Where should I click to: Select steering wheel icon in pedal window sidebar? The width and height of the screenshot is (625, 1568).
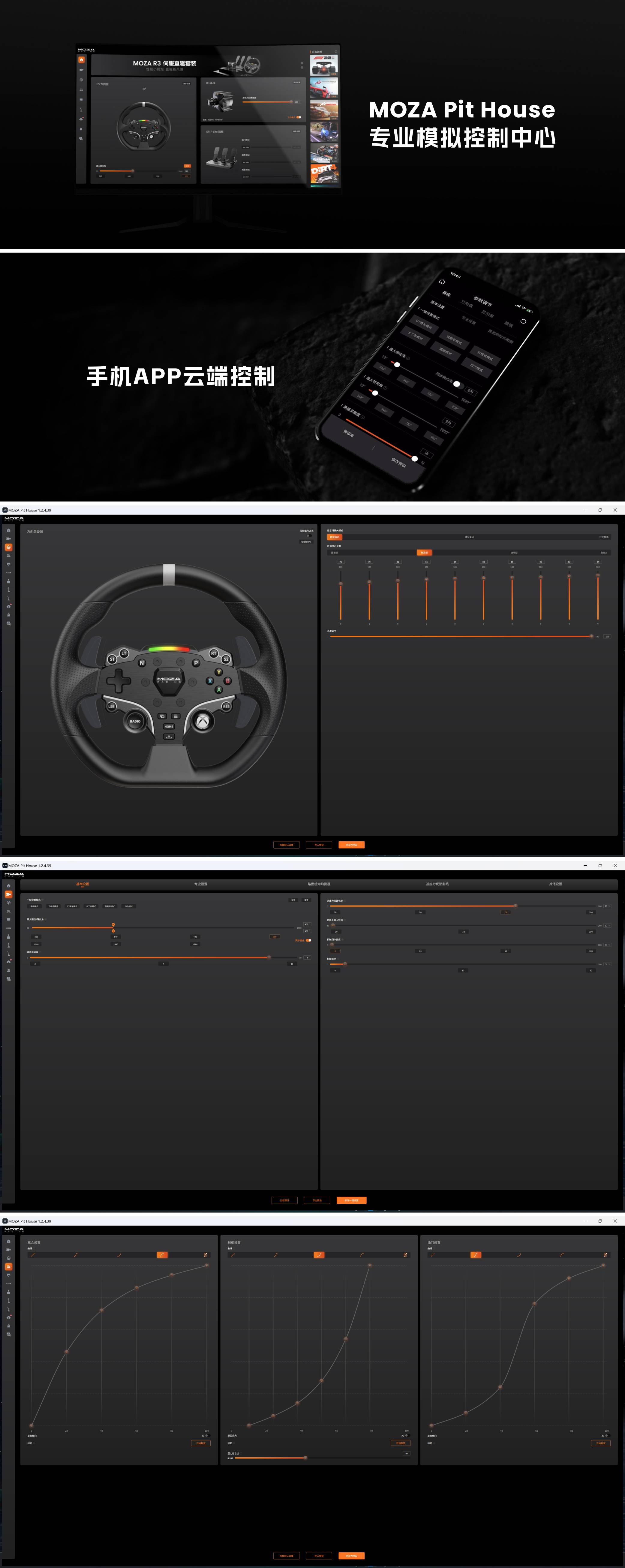click(8, 1258)
